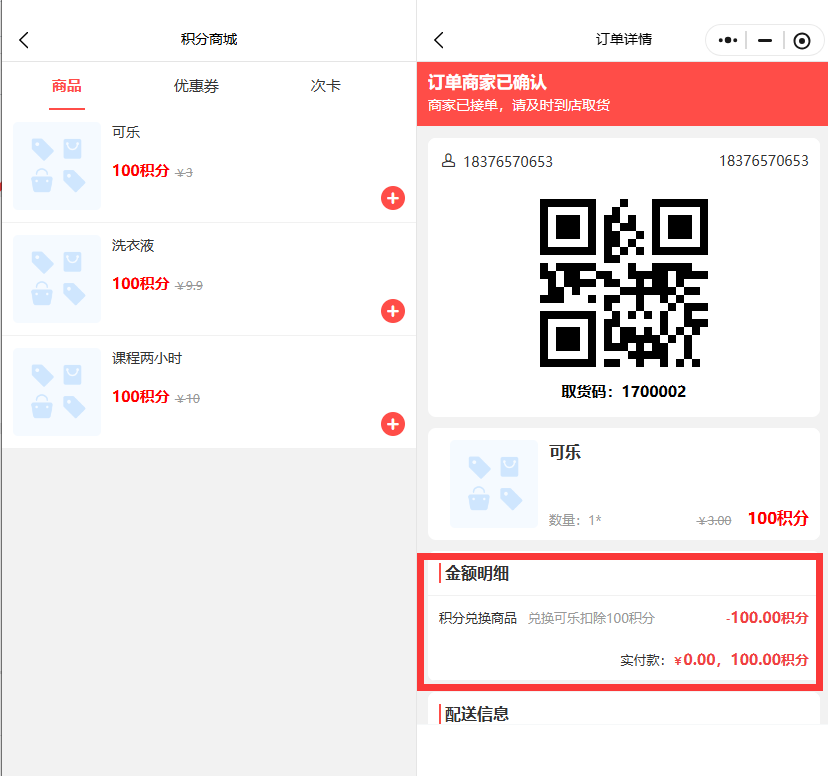Click the 可乐 item name in the order card

point(565,452)
